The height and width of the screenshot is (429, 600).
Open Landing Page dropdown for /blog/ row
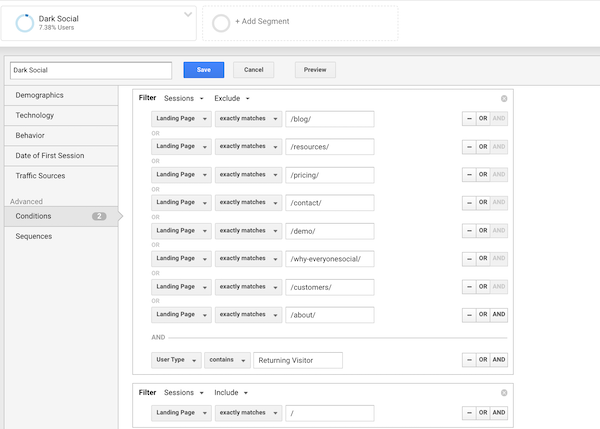pyautogui.click(x=181, y=119)
